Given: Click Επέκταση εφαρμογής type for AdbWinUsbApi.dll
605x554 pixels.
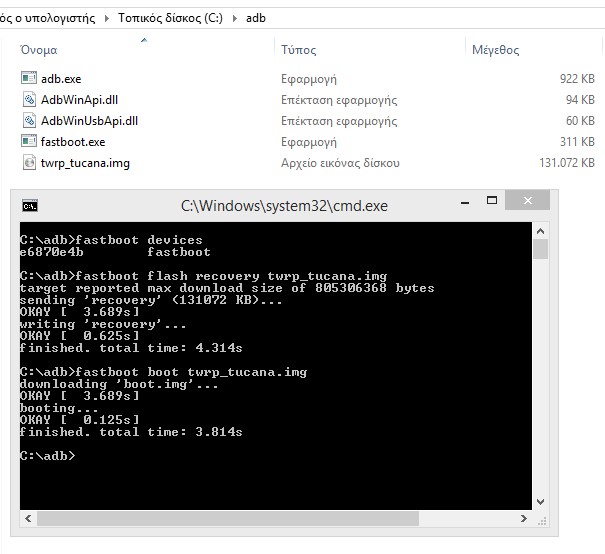Looking at the screenshot, I should tap(339, 122).
